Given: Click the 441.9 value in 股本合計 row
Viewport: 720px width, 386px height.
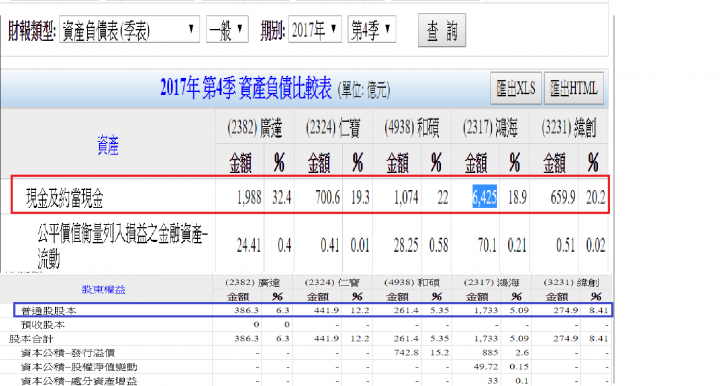Looking at the screenshot, I should point(326,339).
